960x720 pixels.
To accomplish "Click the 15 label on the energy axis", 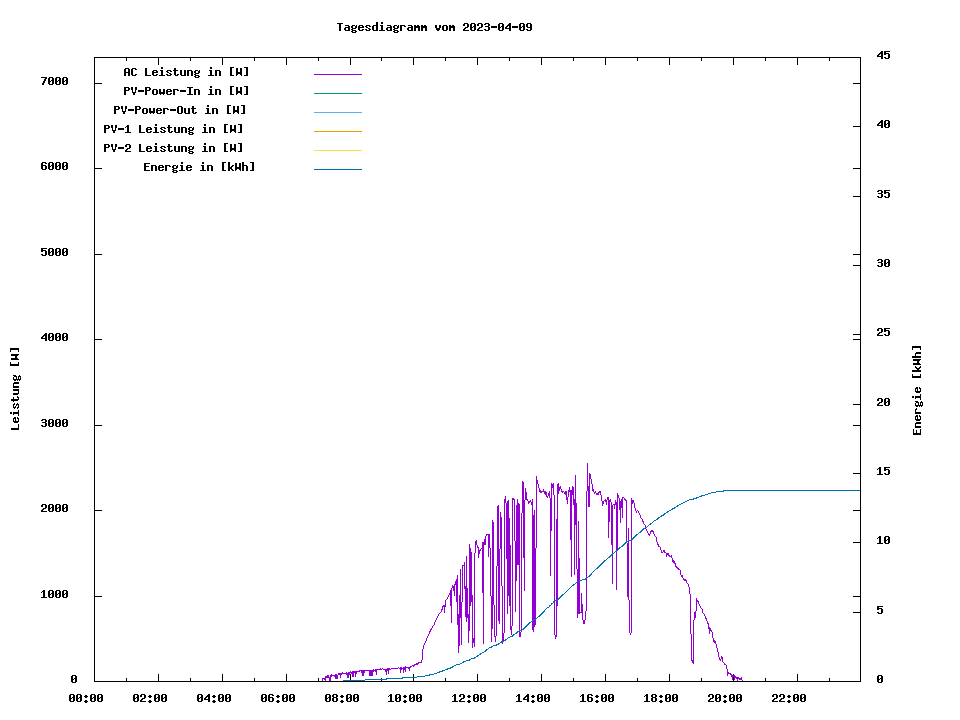I will click(883, 471).
